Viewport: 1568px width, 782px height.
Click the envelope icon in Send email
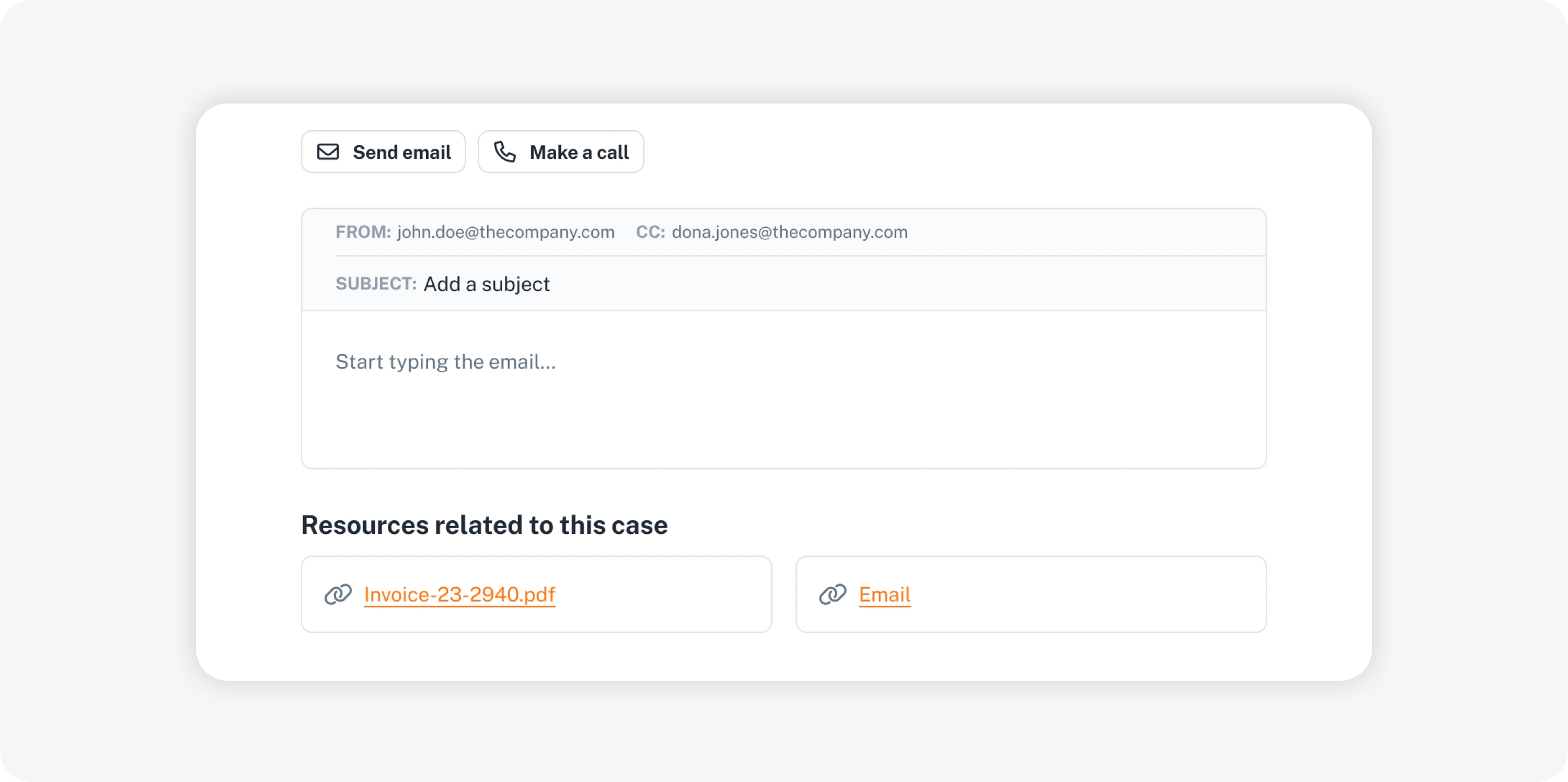click(328, 151)
